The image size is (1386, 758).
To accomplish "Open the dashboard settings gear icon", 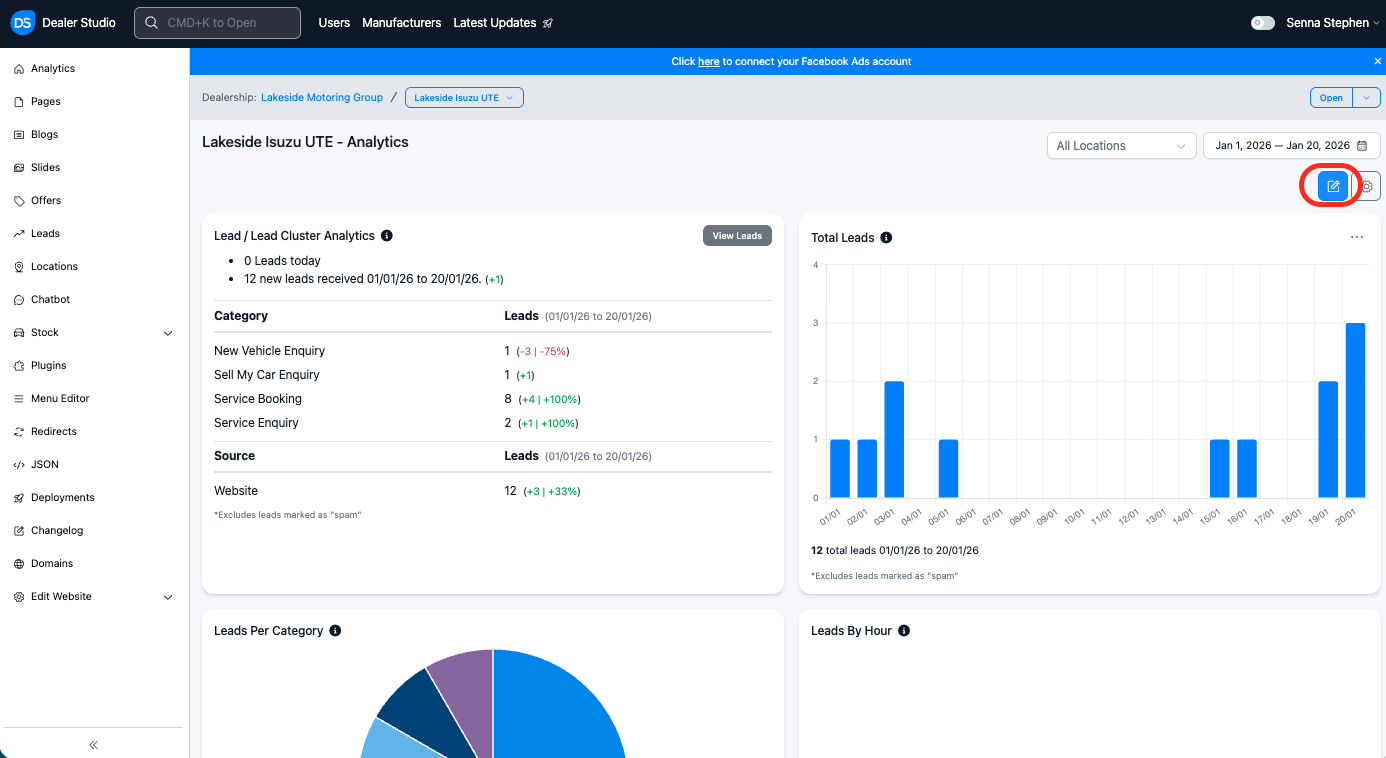I will pyautogui.click(x=1367, y=186).
